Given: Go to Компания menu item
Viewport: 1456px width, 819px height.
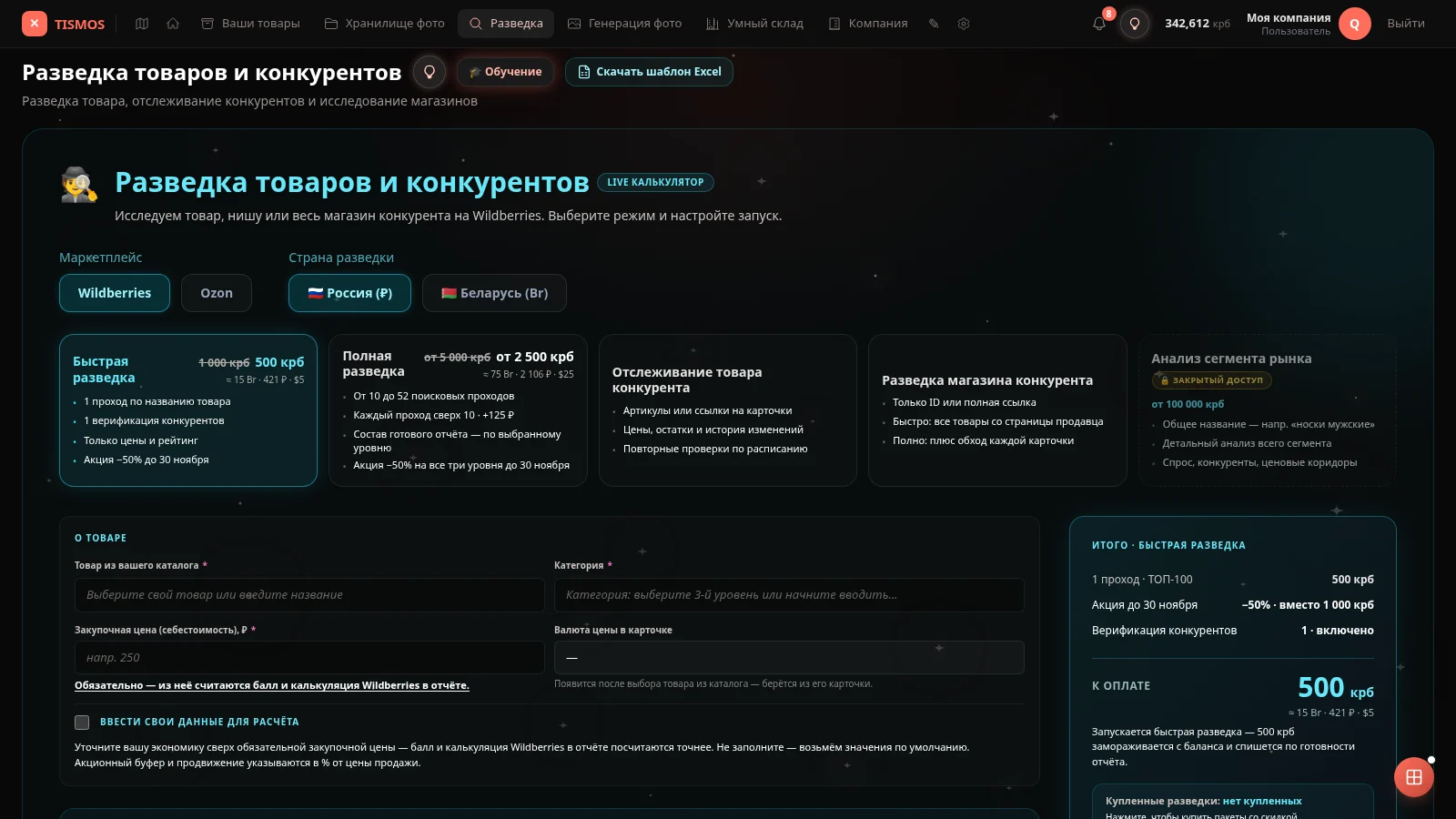Looking at the screenshot, I should [x=868, y=24].
